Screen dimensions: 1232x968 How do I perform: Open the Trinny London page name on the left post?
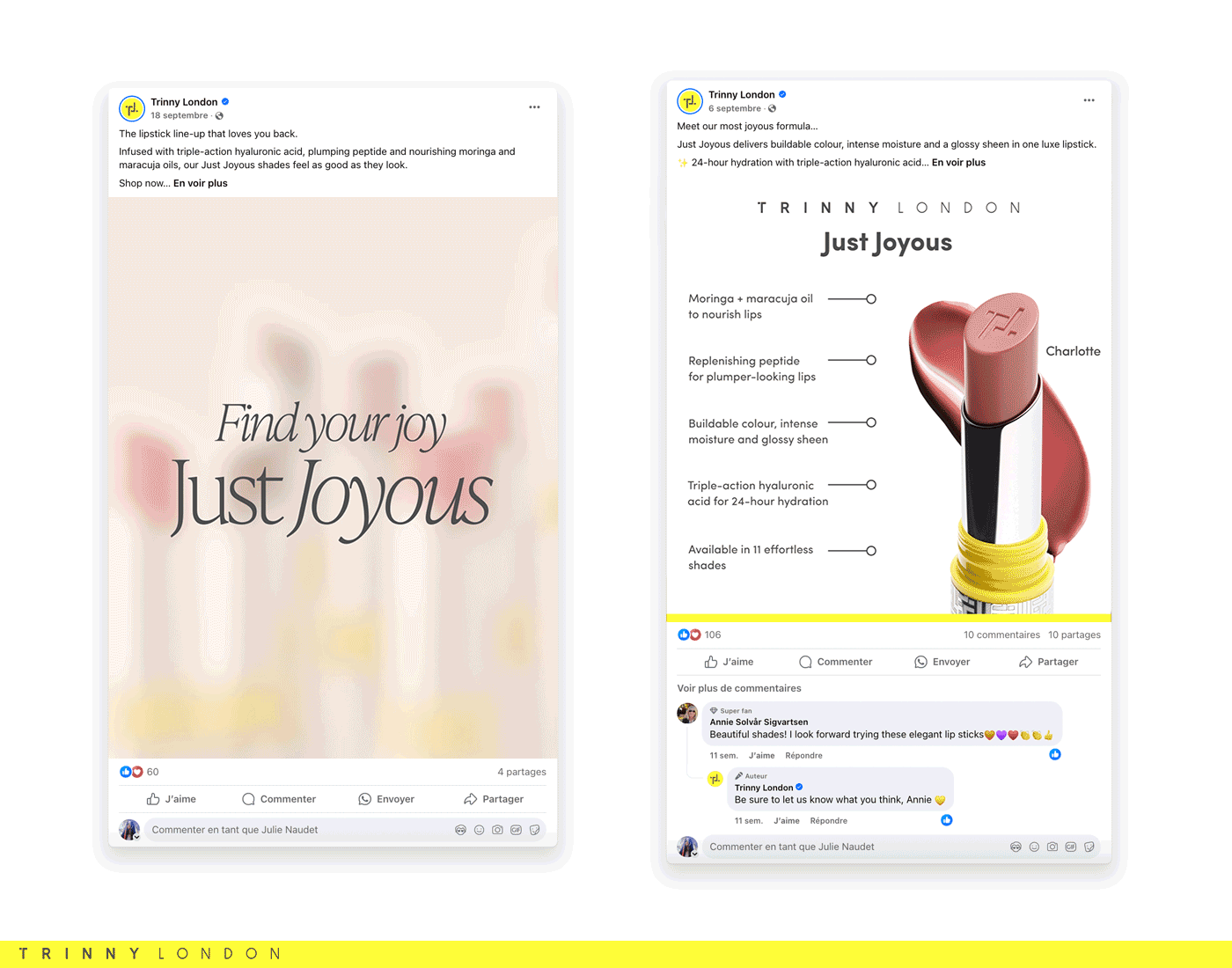[184, 102]
